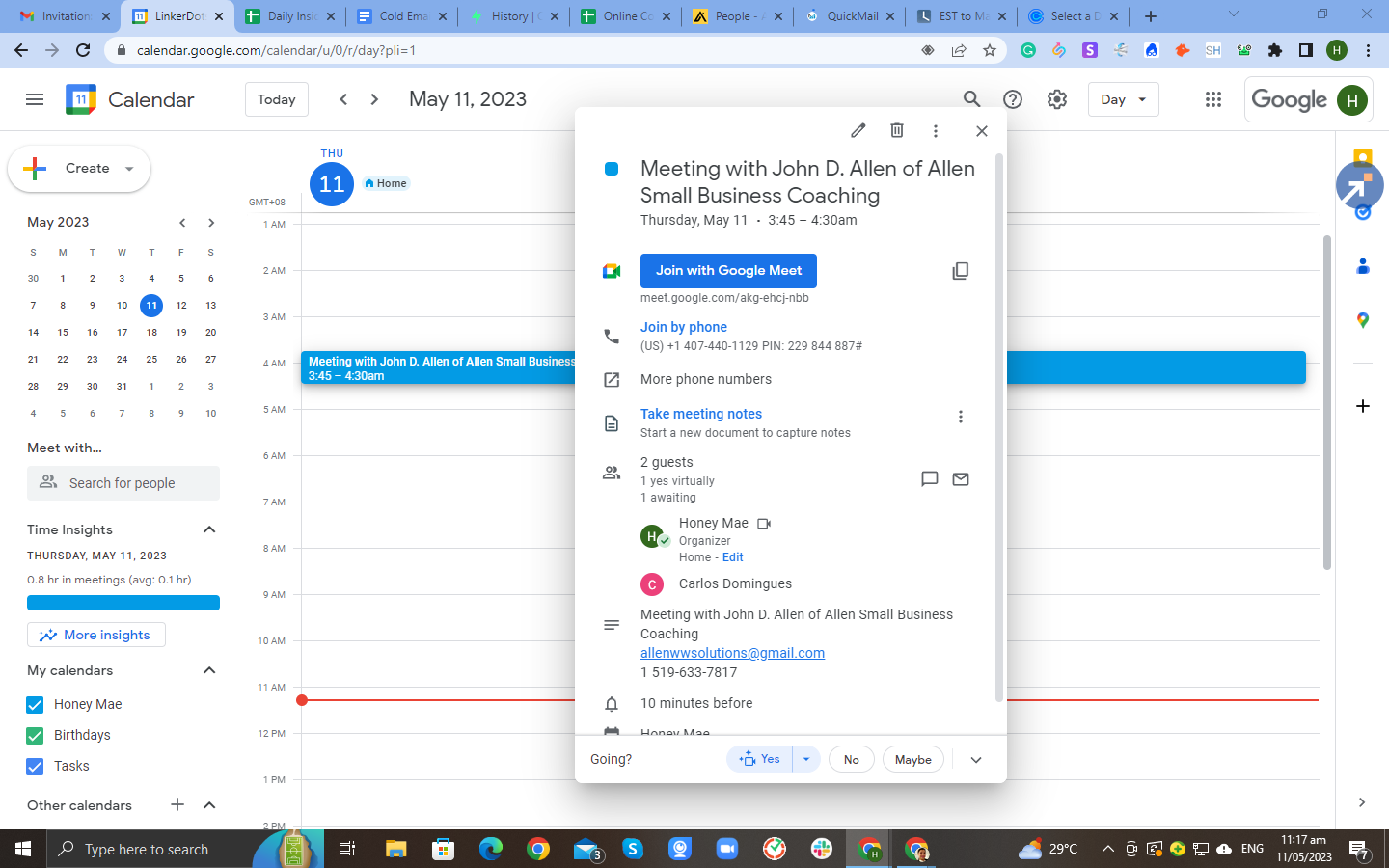
Task: Open guest chat bubble icon
Action: point(930,479)
